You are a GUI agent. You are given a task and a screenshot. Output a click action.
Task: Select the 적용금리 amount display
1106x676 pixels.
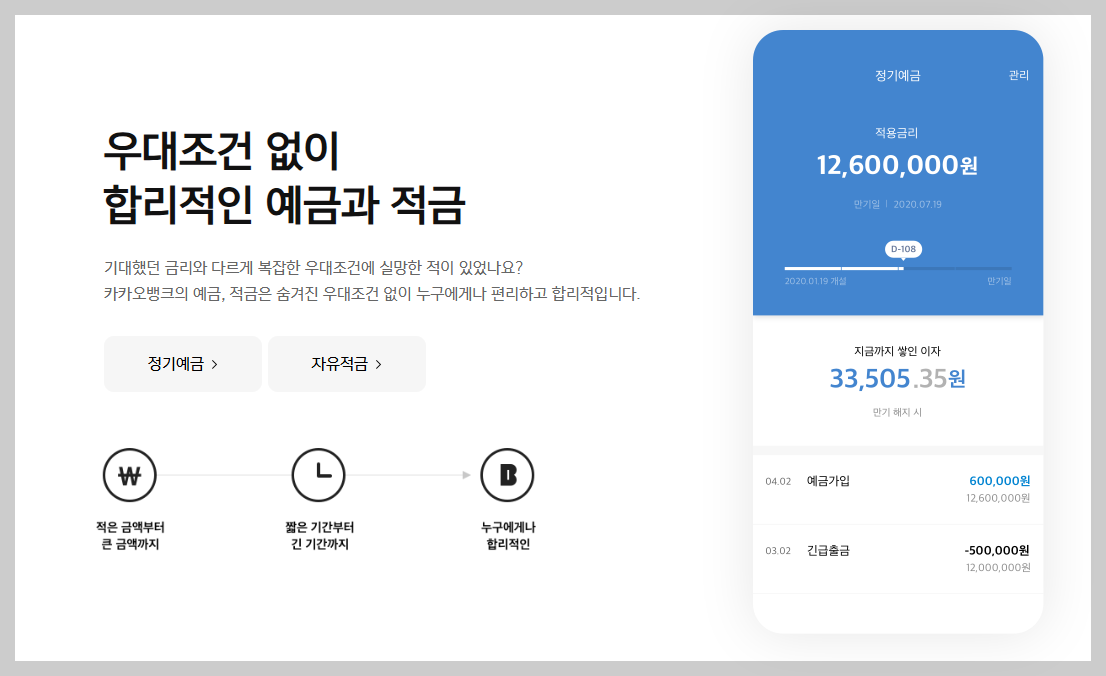tap(897, 165)
